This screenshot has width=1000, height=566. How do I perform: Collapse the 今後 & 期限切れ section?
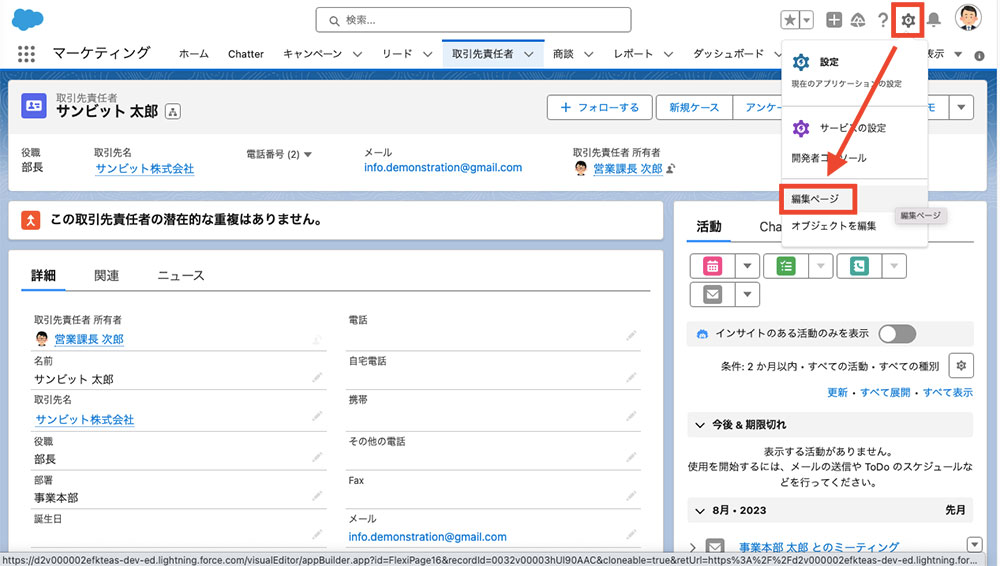tap(700, 425)
